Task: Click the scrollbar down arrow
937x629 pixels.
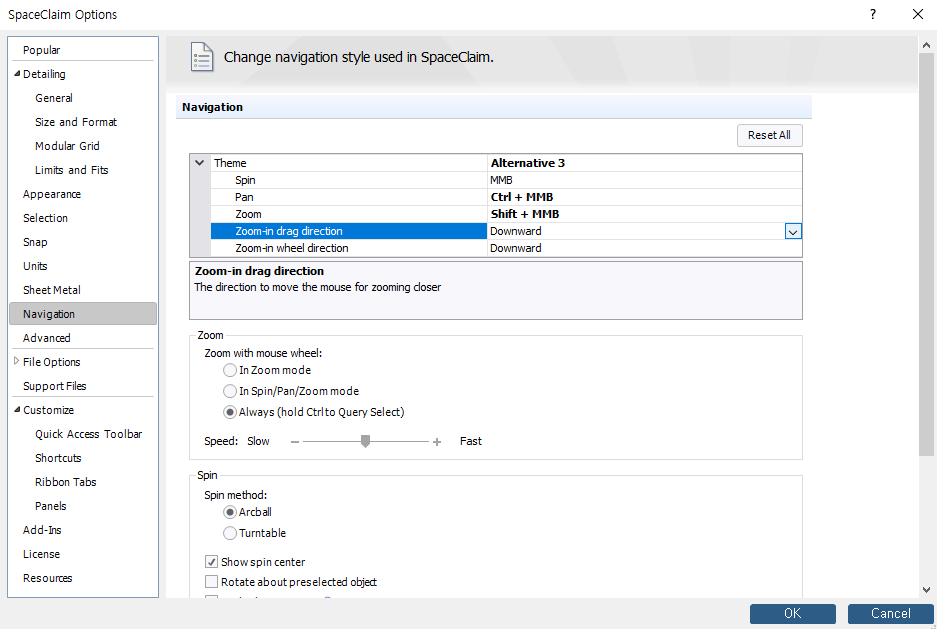Action: click(926, 590)
